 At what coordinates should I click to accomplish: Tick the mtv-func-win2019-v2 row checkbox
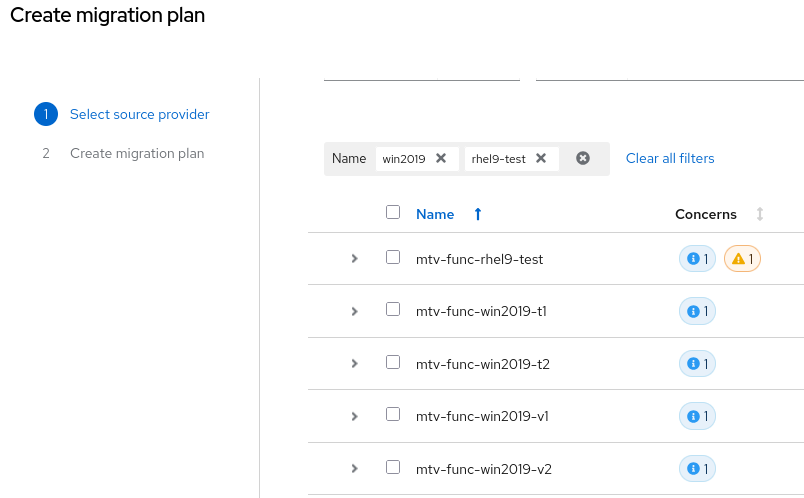coord(393,466)
